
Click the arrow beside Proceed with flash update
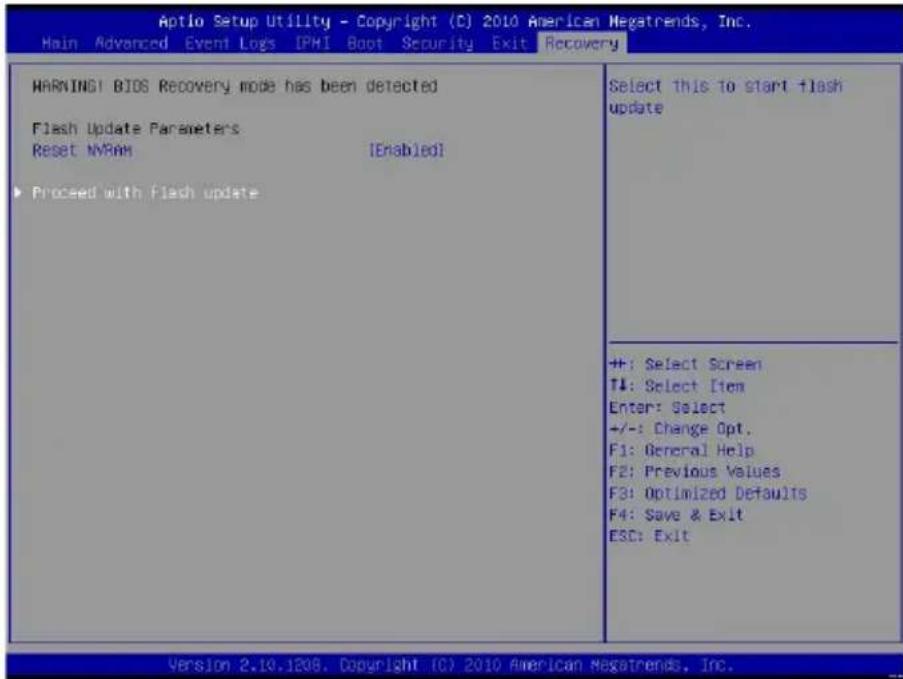[x=18, y=192]
